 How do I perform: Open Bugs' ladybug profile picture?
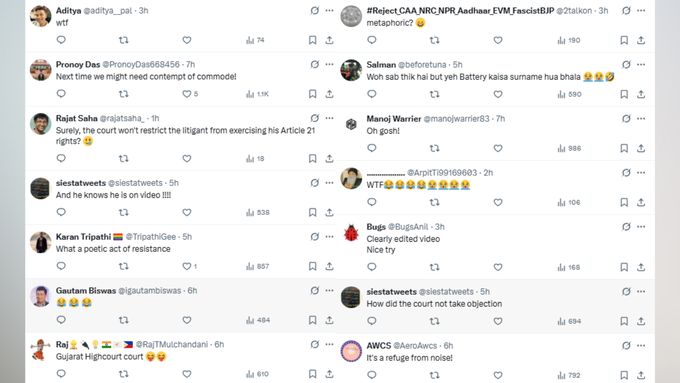[351, 233]
